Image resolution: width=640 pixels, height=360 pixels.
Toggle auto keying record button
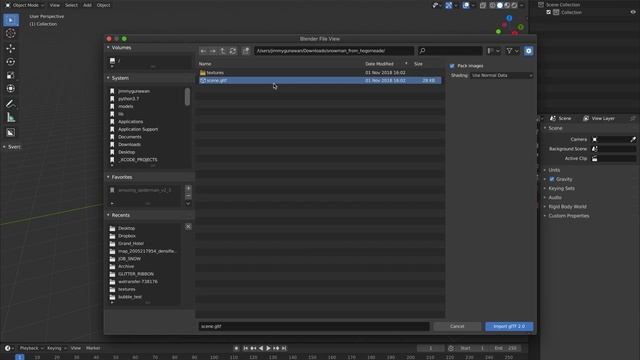(236, 348)
